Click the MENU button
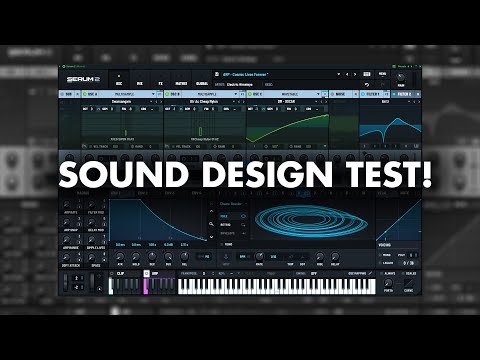The width and height of the screenshot is (480, 360). (382, 74)
